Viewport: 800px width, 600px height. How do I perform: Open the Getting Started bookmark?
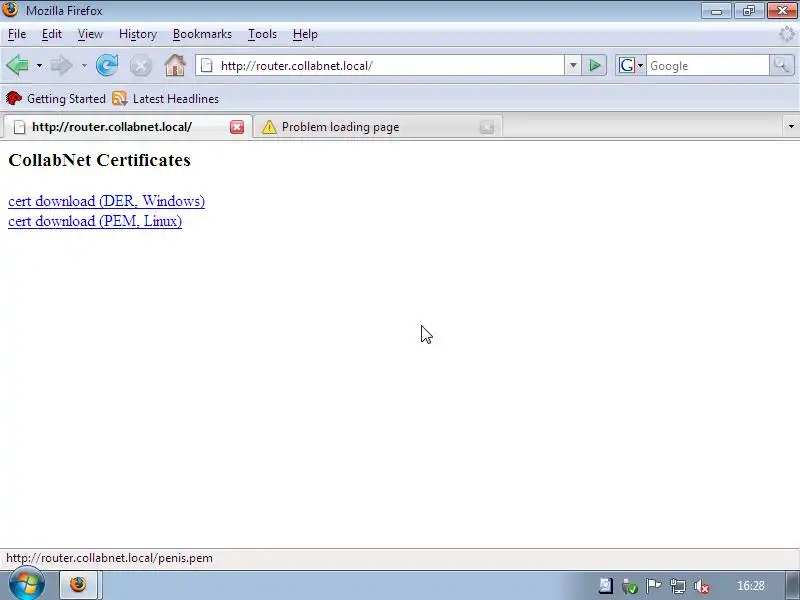tap(56, 98)
